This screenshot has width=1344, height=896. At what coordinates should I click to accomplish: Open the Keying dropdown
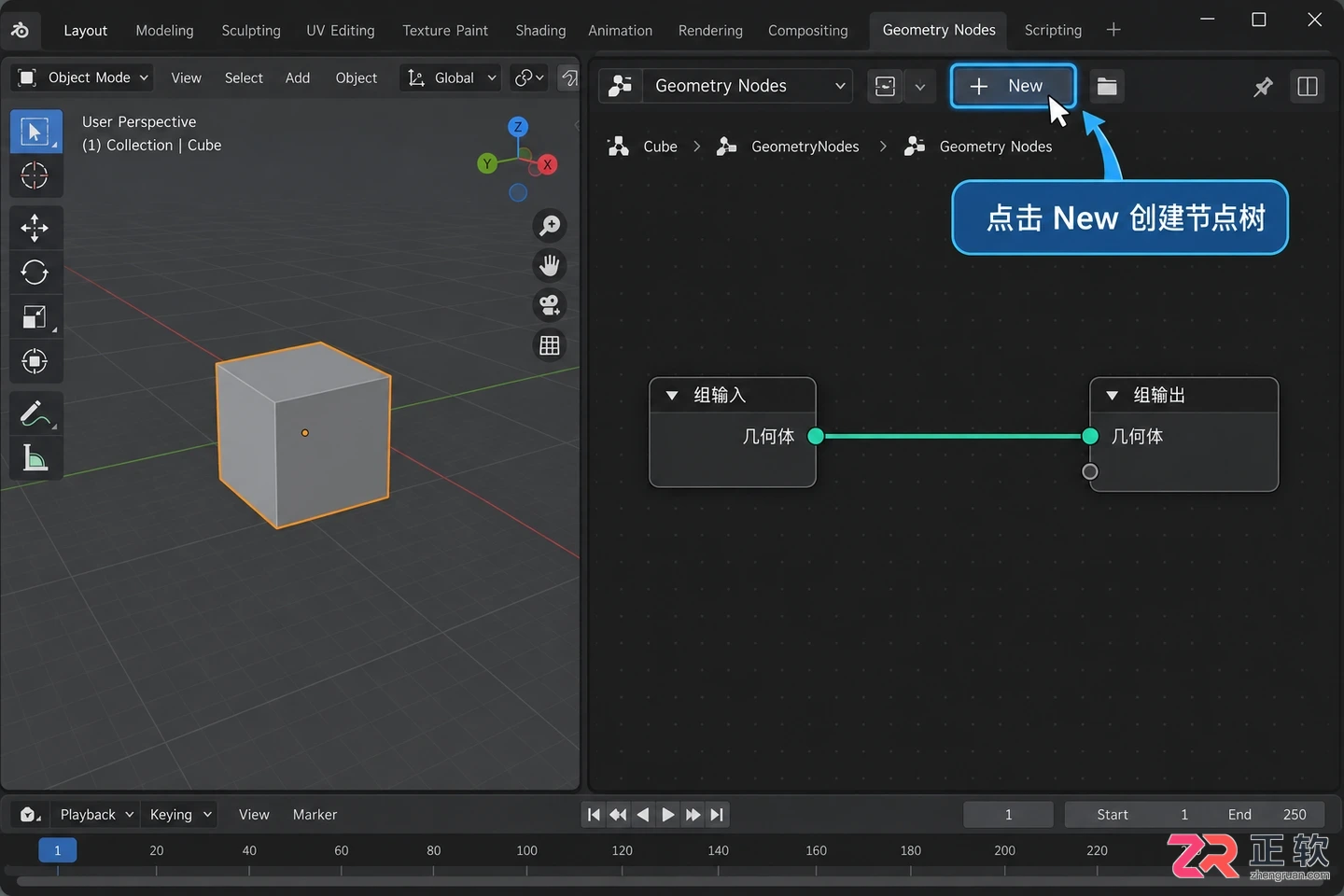point(180,815)
